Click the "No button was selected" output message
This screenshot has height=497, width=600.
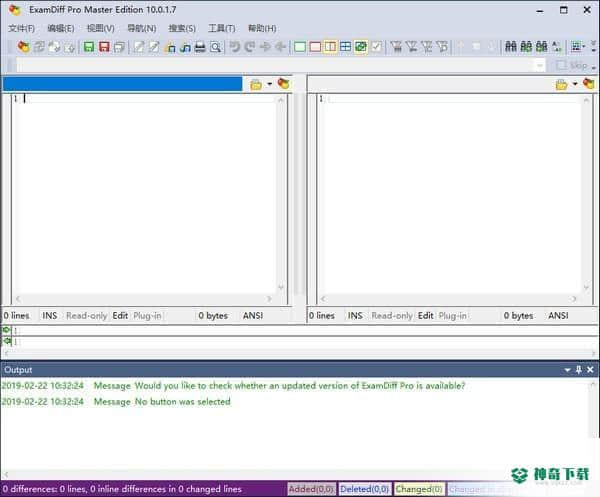(x=183, y=402)
